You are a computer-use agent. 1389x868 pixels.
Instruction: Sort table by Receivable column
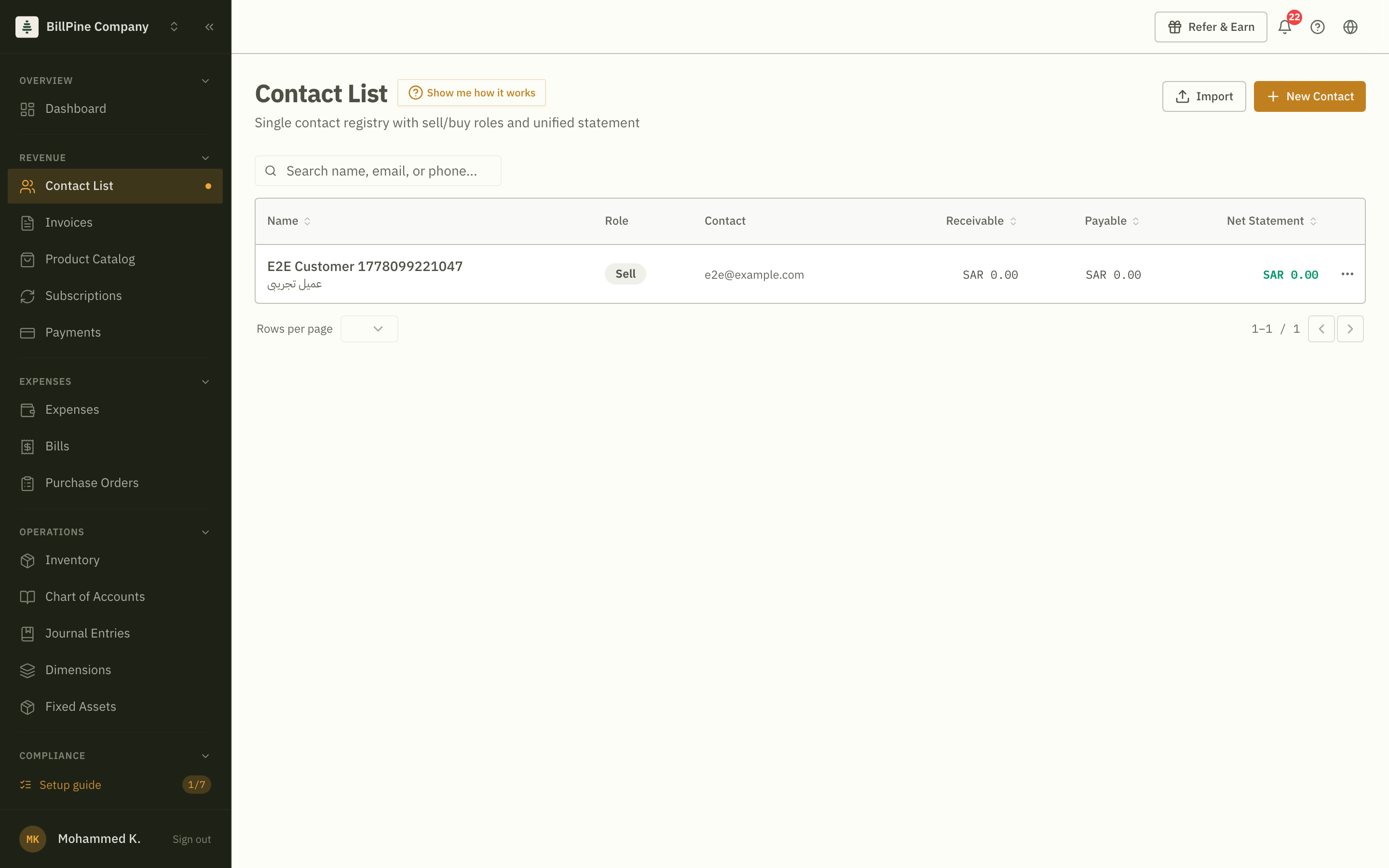pos(981,221)
